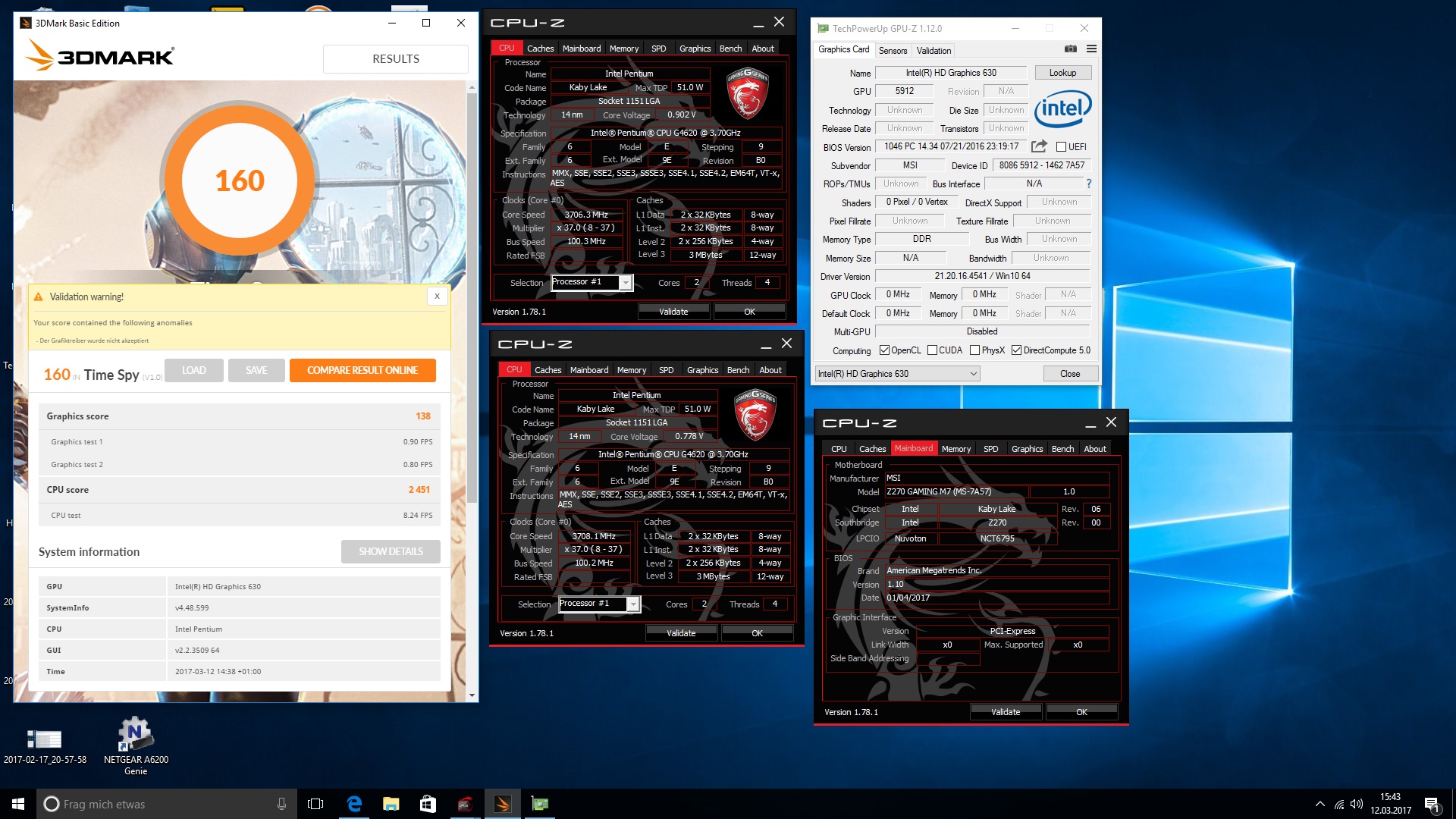Open the Windows Store taskbar icon
The height and width of the screenshot is (819, 1456).
428,804
